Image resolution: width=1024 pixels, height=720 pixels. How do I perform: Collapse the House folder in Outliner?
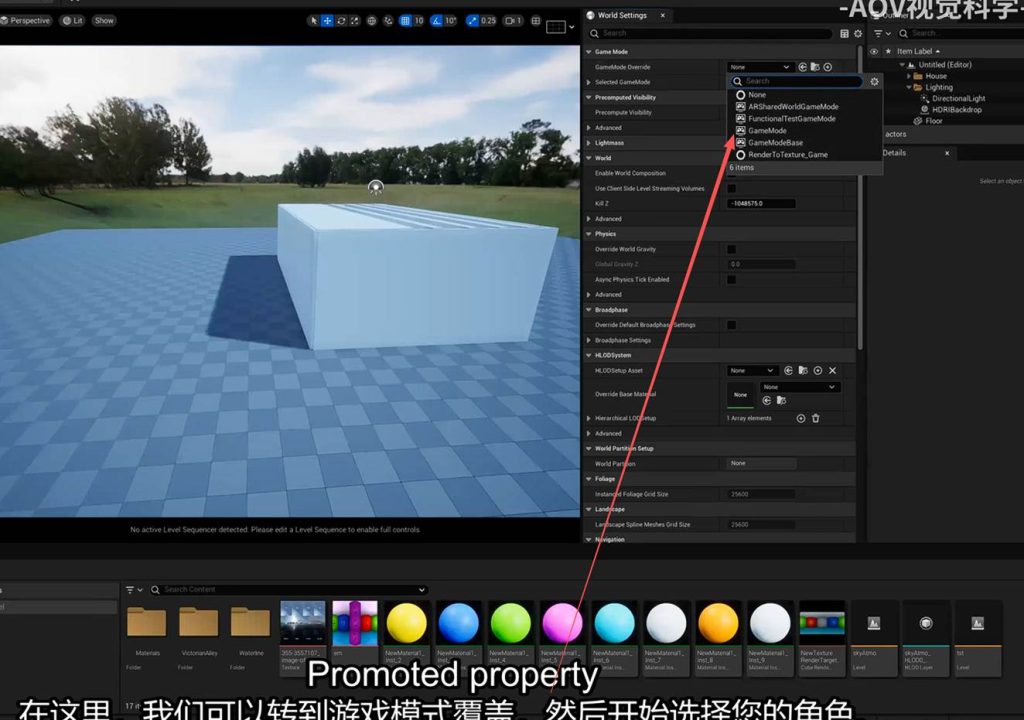909,76
